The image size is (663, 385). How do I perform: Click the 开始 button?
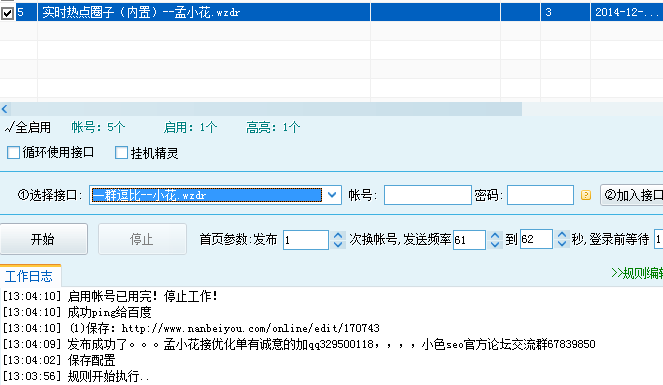(x=44, y=239)
